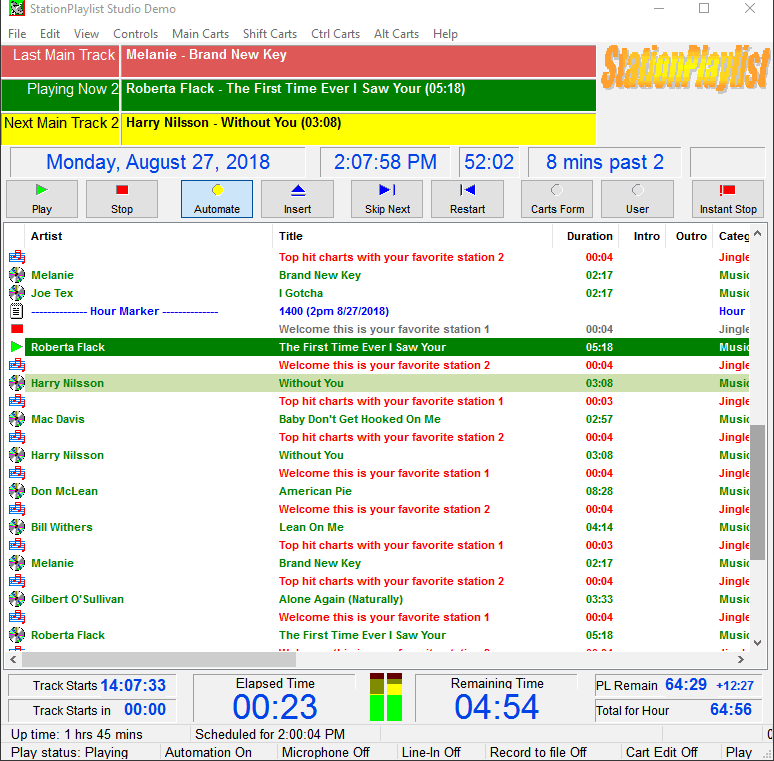The image size is (774, 761).
Task: Sort playlist by Artist column header
Action: coord(148,236)
